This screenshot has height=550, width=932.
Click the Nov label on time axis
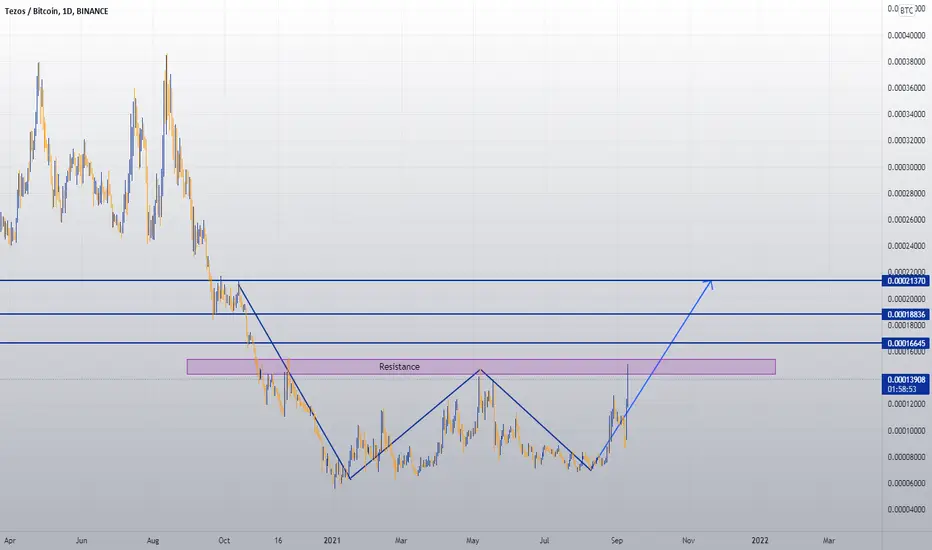pyautogui.click(x=688, y=540)
